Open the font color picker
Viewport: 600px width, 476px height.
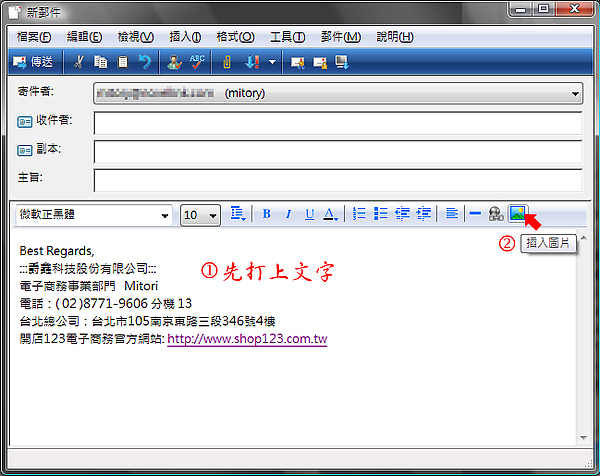pos(330,214)
